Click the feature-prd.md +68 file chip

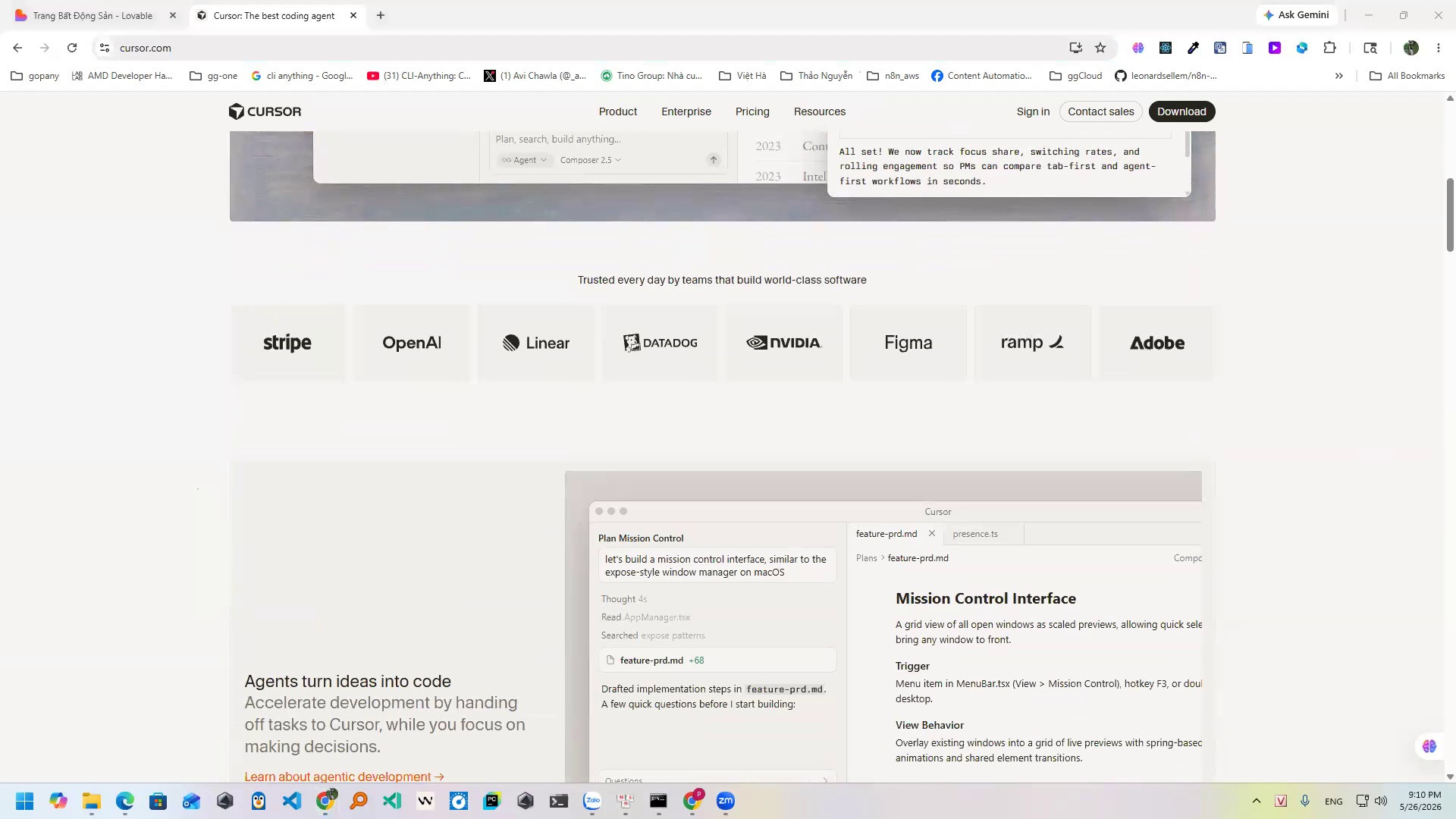(x=717, y=661)
